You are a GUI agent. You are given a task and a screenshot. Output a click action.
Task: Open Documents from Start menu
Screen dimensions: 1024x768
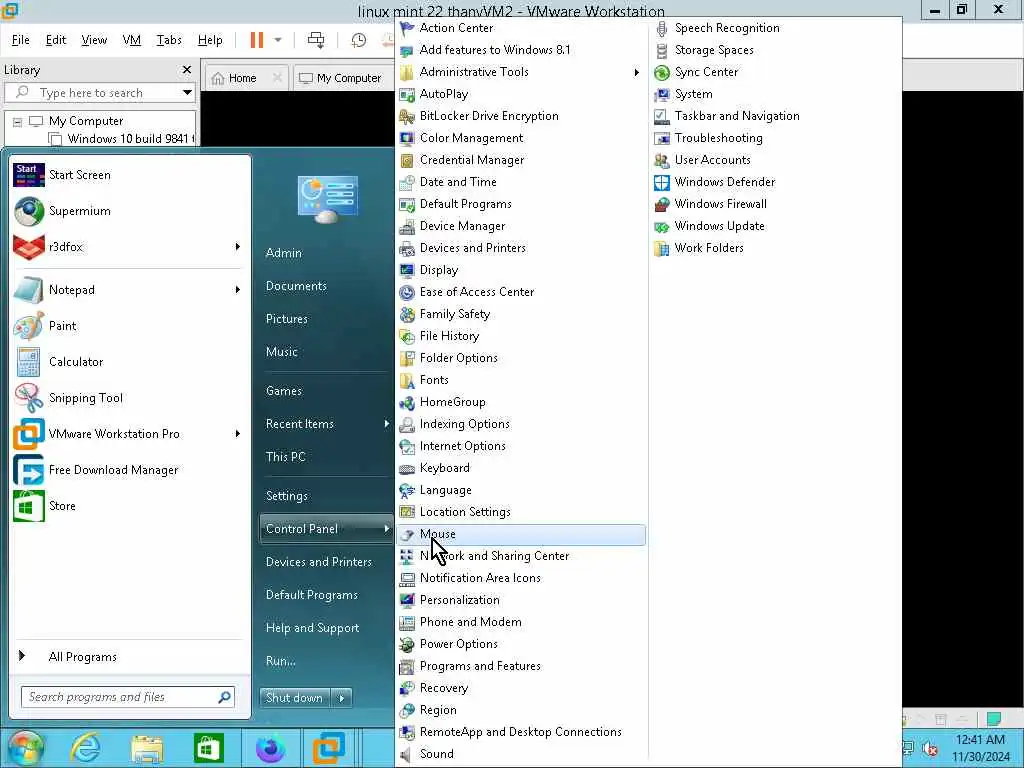coord(296,286)
